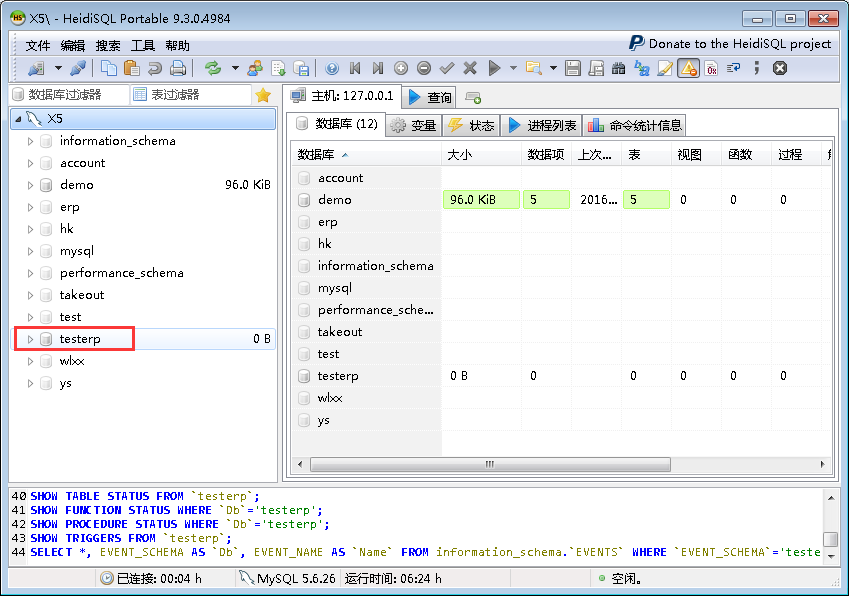This screenshot has height=596, width=849.
Task: Collapse the X5 session tree node
Action: [18, 119]
